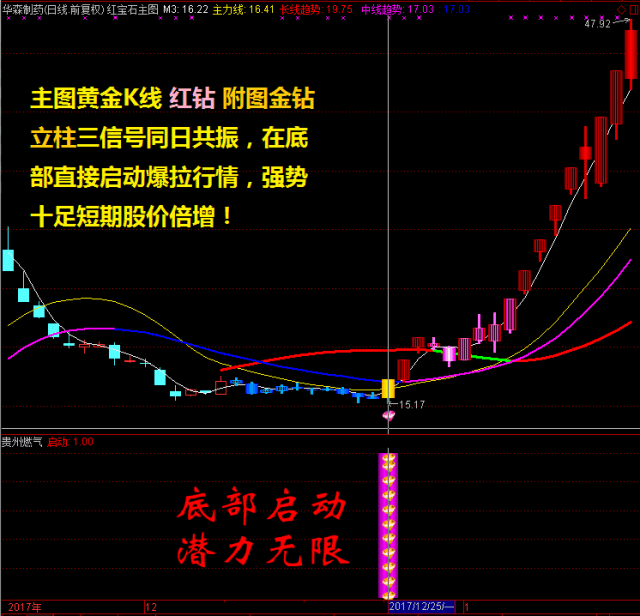Click the 中线趋势 indicator label

pyautogui.click(x=383, y=9)
